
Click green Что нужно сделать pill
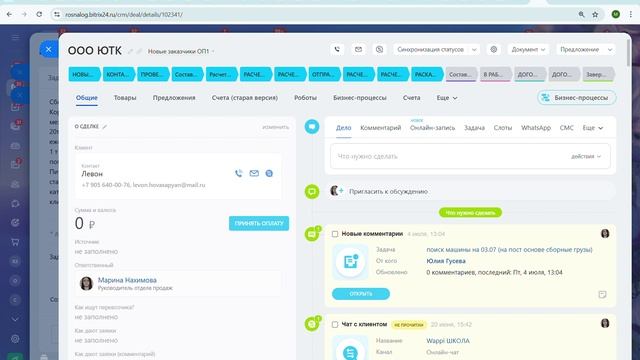click(470, 213)
